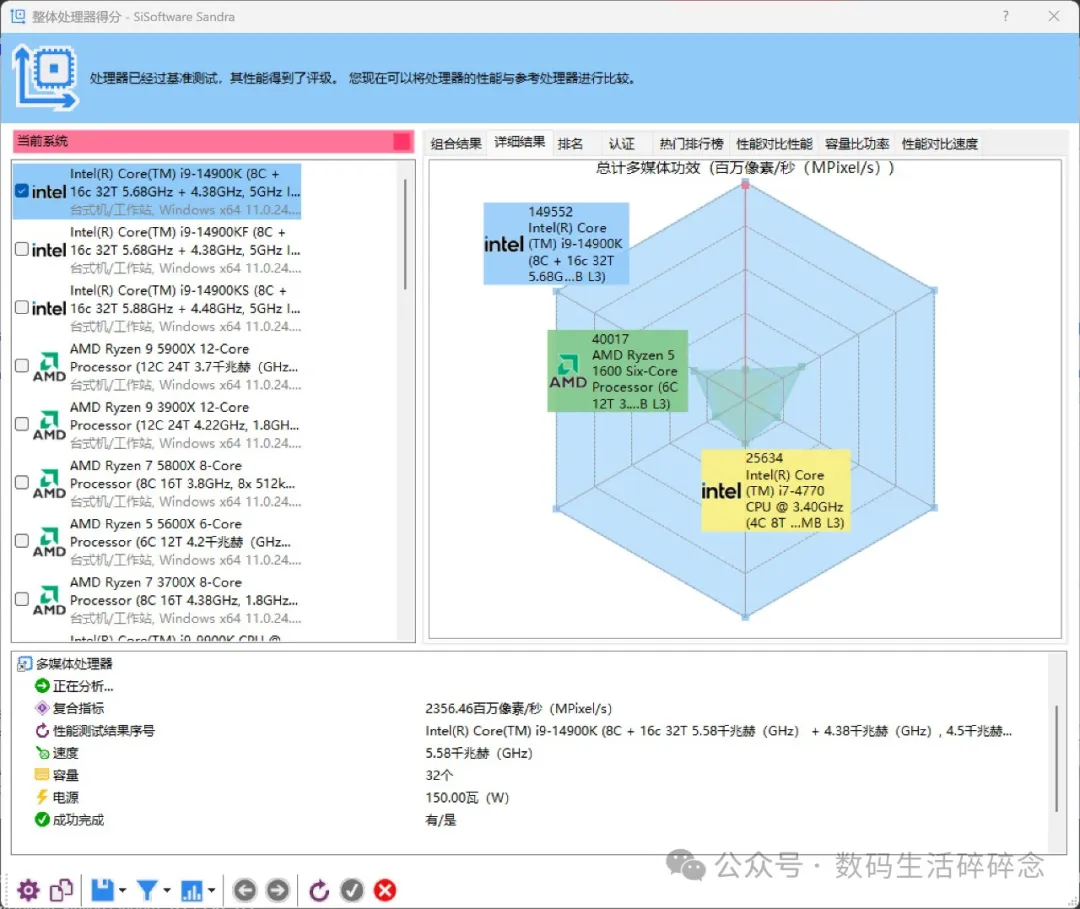Click the copy results icon
The height and width of the screenshot is (909, 1080).
click(61, 890)
